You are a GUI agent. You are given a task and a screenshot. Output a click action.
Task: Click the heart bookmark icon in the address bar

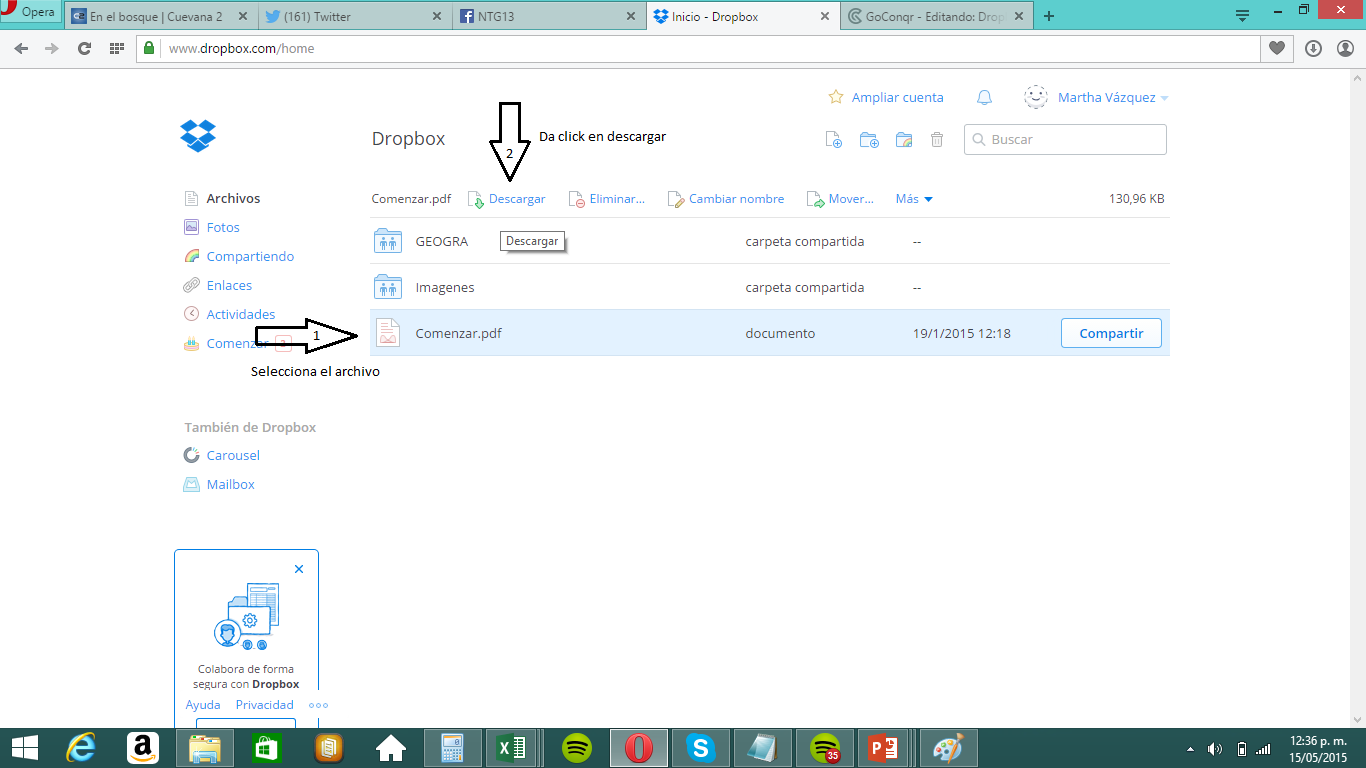tap(1277, 48)
